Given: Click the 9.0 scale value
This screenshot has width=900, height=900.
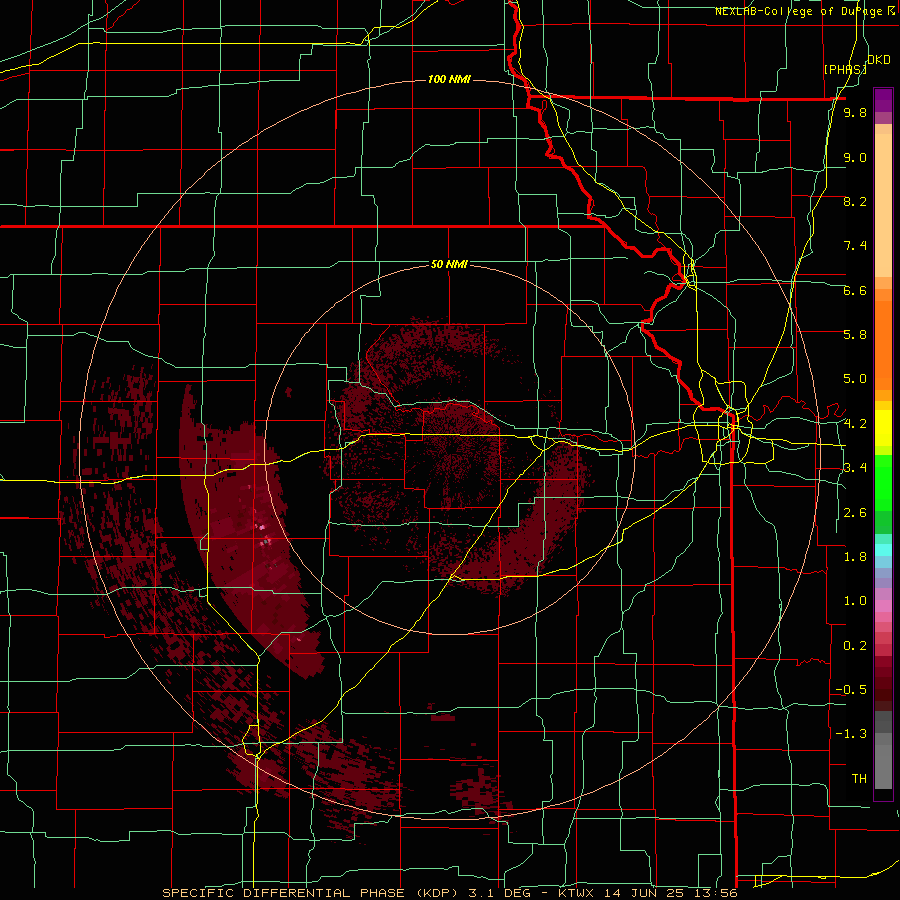Looking at the screenshot, I should [x=855, y=157].
